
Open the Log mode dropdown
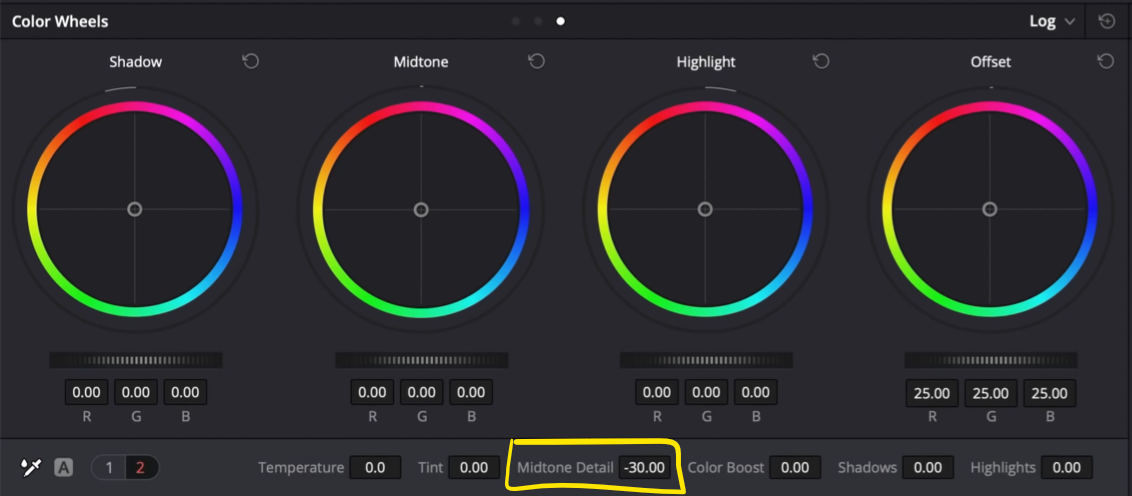1052,21
